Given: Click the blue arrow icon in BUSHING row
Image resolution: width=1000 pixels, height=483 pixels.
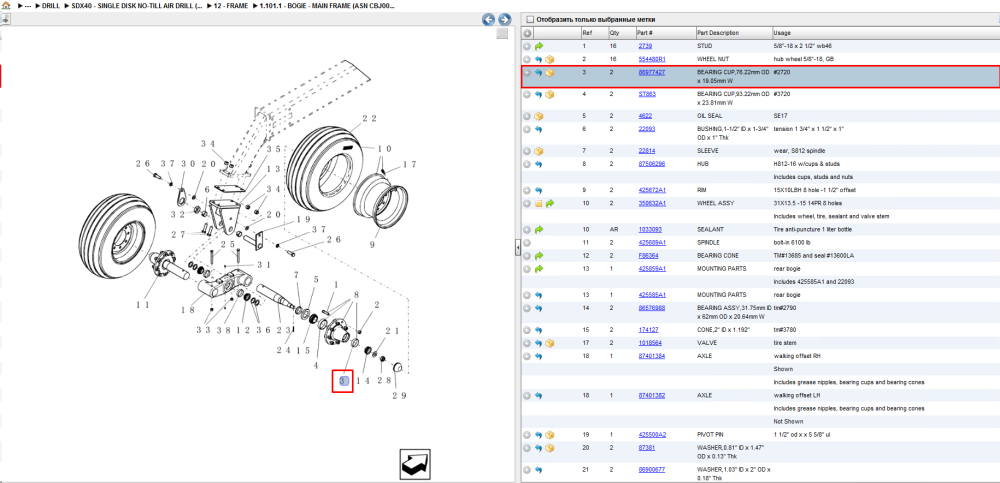Looking at the screenshot, I should coord(539,129).
